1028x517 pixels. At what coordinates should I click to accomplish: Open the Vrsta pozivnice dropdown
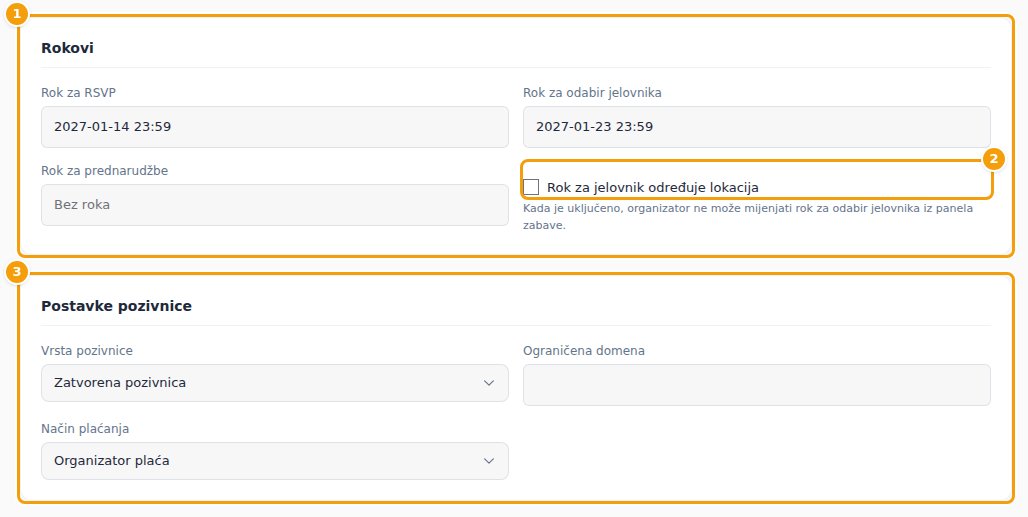275,383
